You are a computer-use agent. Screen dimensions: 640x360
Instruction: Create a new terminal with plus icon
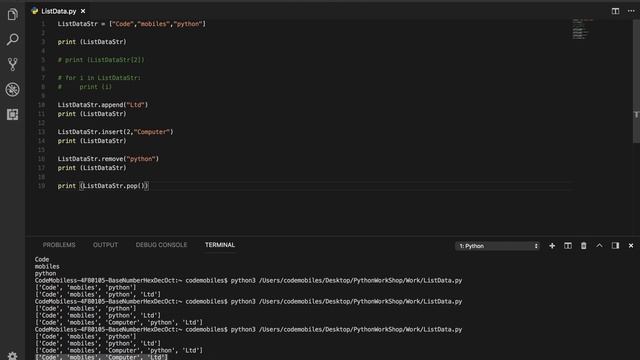tap(552, 246)
